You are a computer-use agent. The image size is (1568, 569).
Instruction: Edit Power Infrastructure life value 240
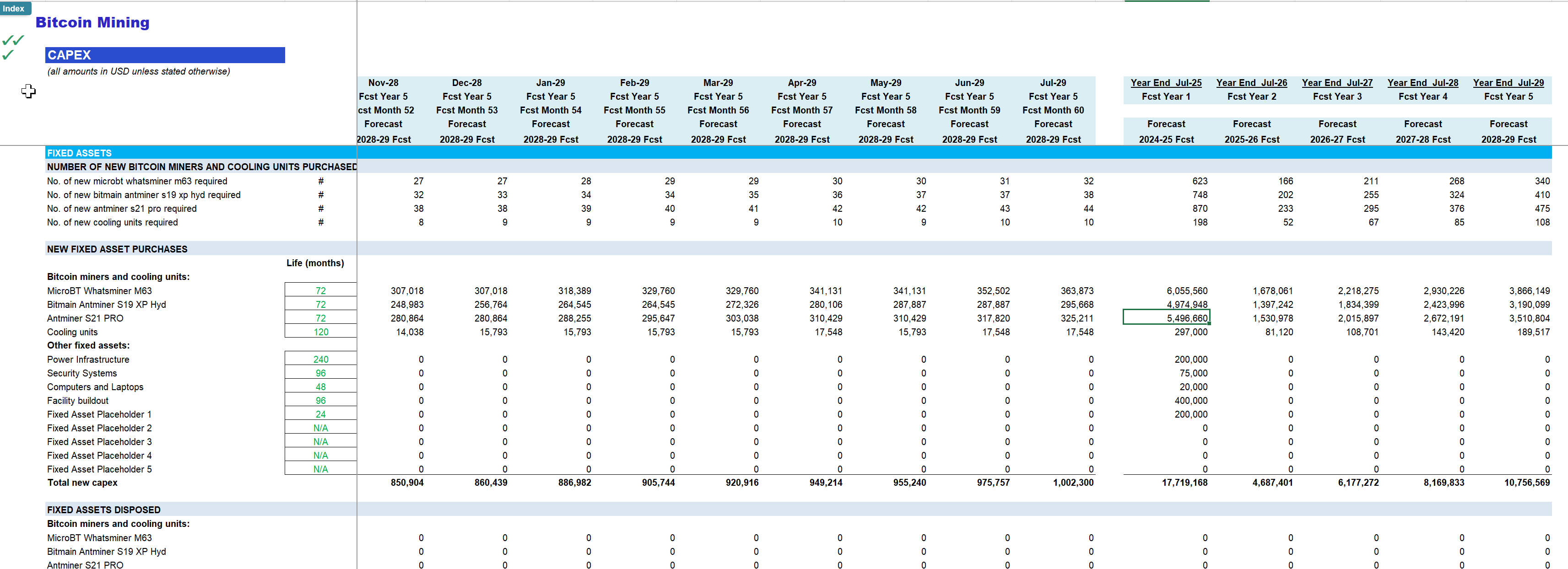point(320,359)
